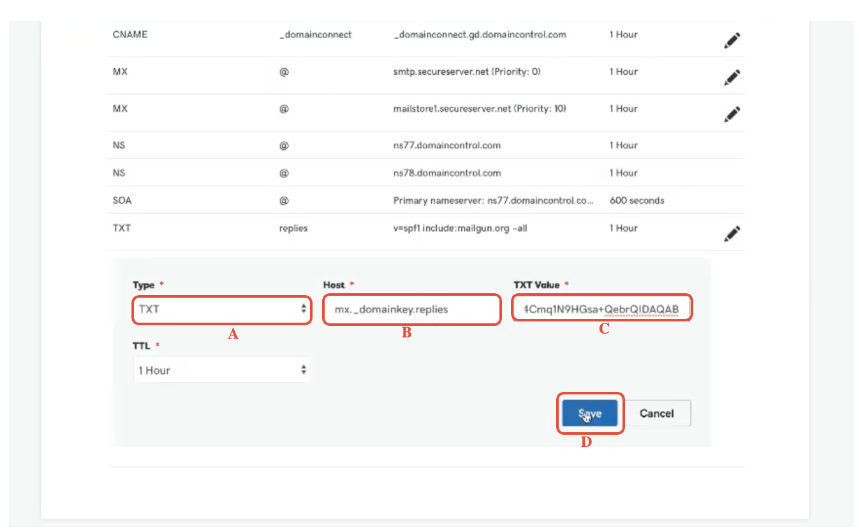Click the SOA primary nameserver value

click(x=493, y=201)
